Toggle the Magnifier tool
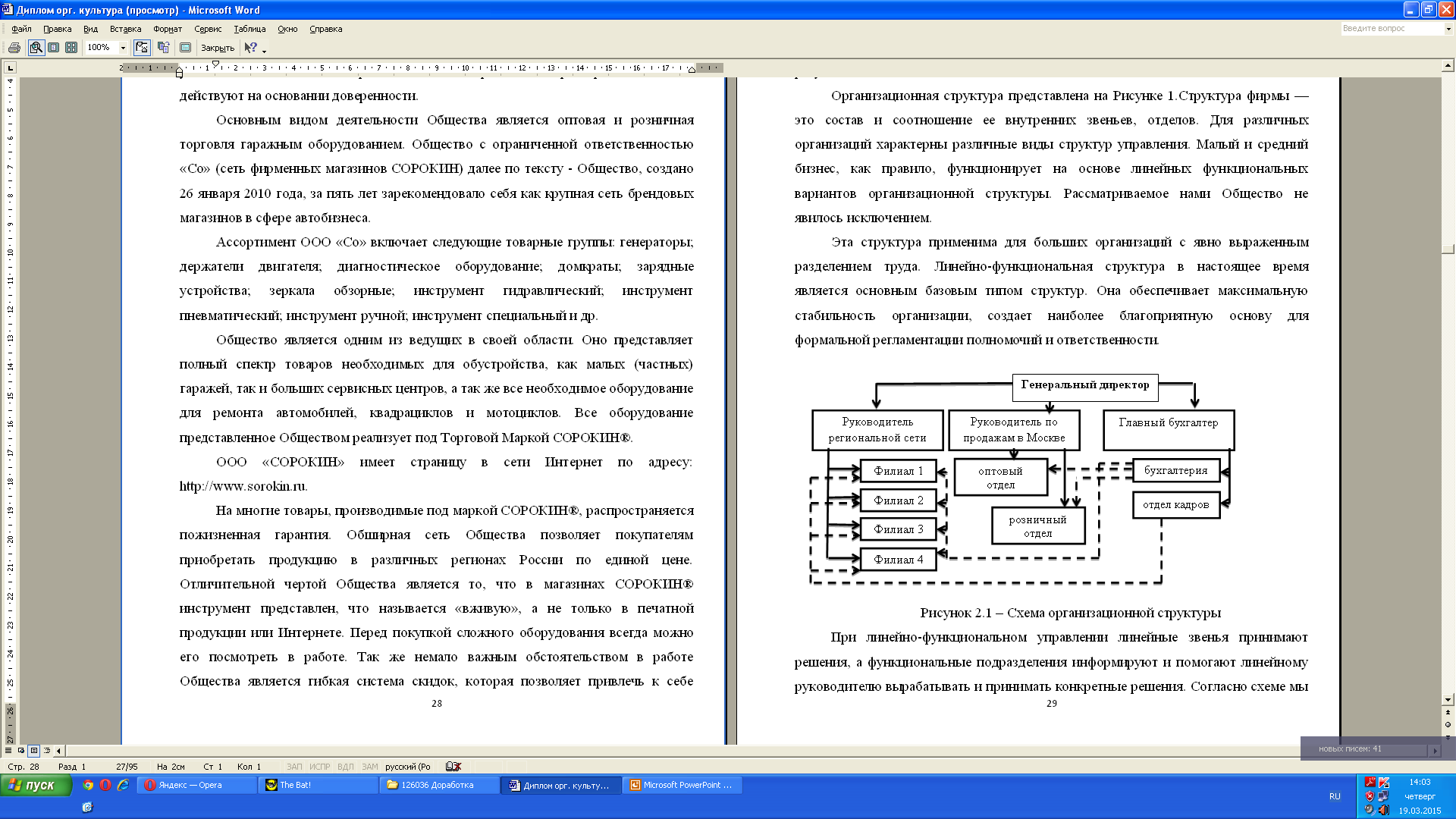Viewport: 1456px width, 819px height. pyautogui.click(x=36, y=48)
